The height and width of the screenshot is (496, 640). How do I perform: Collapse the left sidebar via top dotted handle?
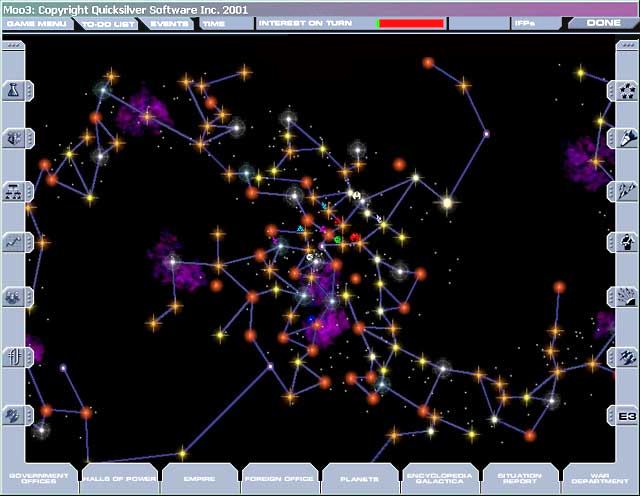click(13, 45)
